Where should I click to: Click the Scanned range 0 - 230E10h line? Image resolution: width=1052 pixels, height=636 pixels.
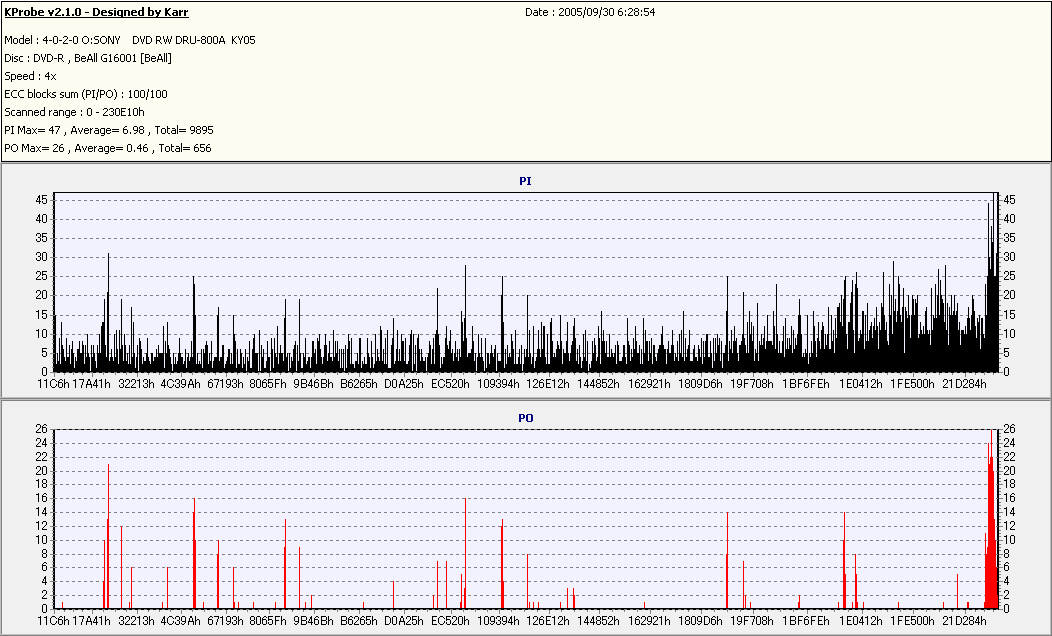(74, 112)
